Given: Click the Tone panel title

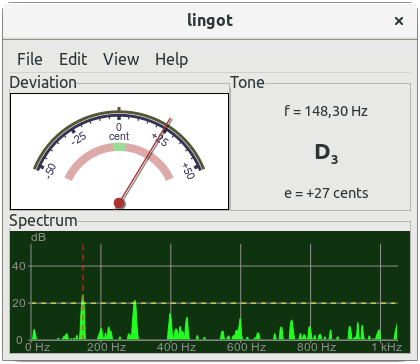Looking at the screenshot, I should [247, 82].
